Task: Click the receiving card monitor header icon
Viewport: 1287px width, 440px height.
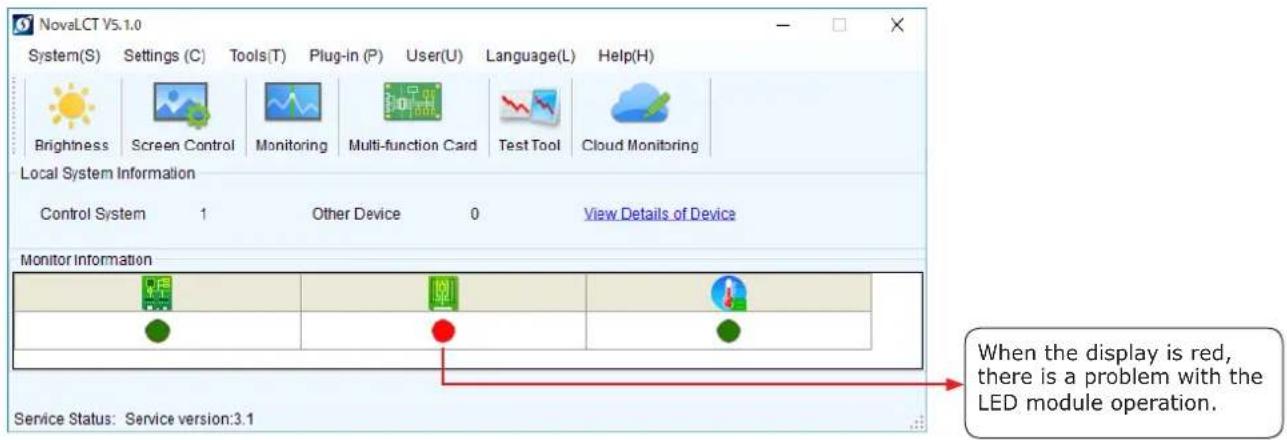Action: click(x=443, y=292)
